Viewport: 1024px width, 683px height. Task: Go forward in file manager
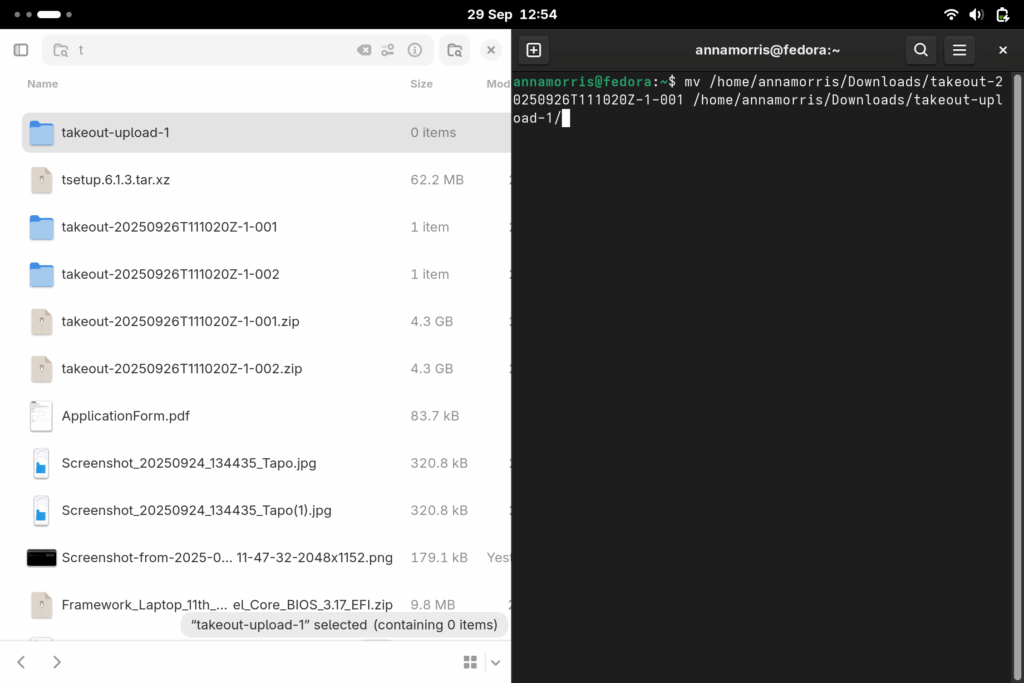[x=57, y=662]
